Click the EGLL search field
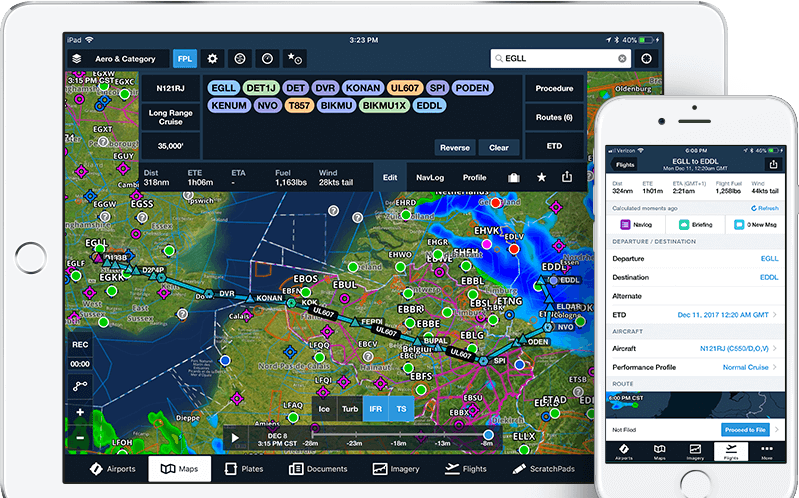This screenshot has width=799, height=498. [x=561, y=59]
